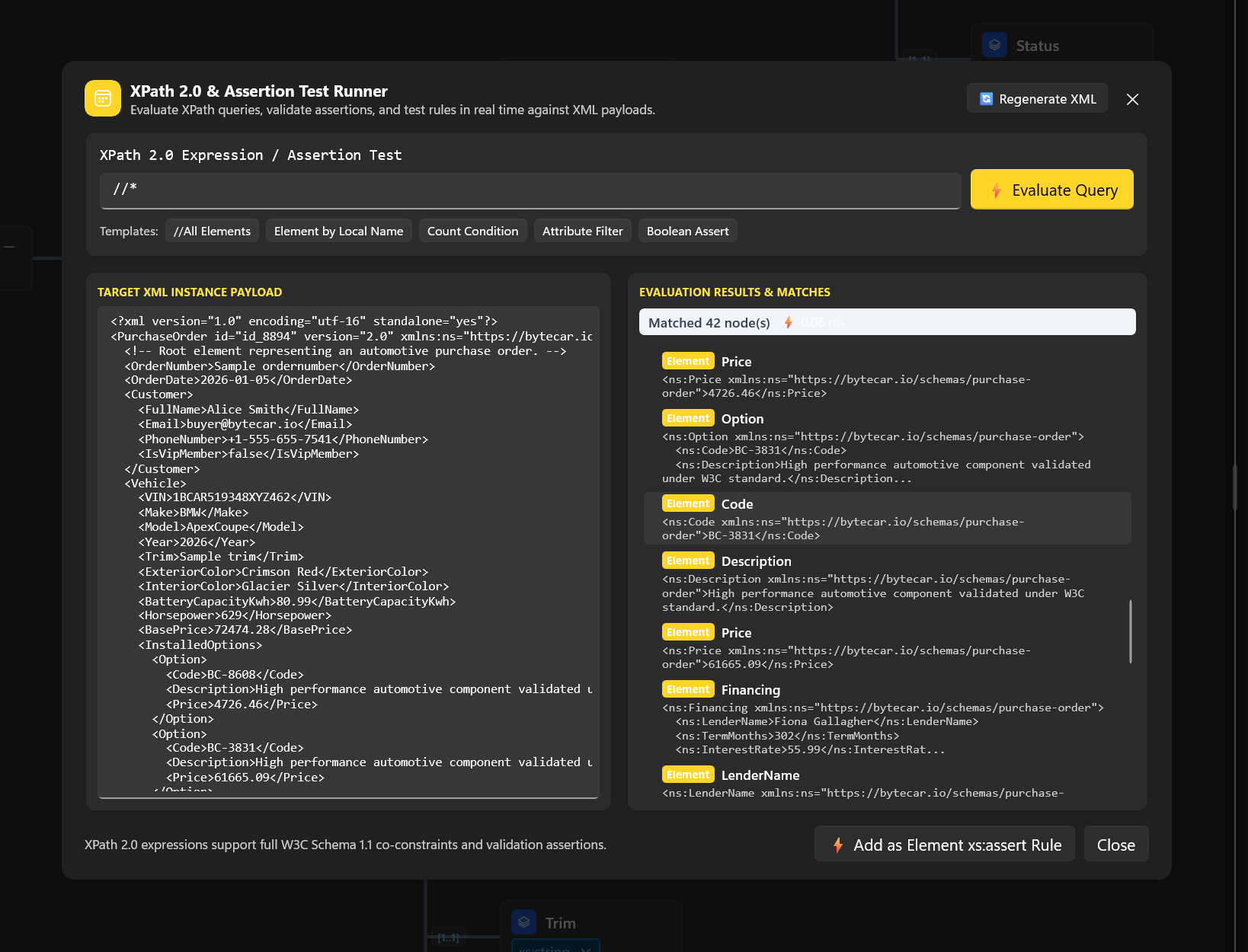The image size is (1248, 952).
Task: Close the dialog with the X icon
Action: click(x=1132, y=99)
